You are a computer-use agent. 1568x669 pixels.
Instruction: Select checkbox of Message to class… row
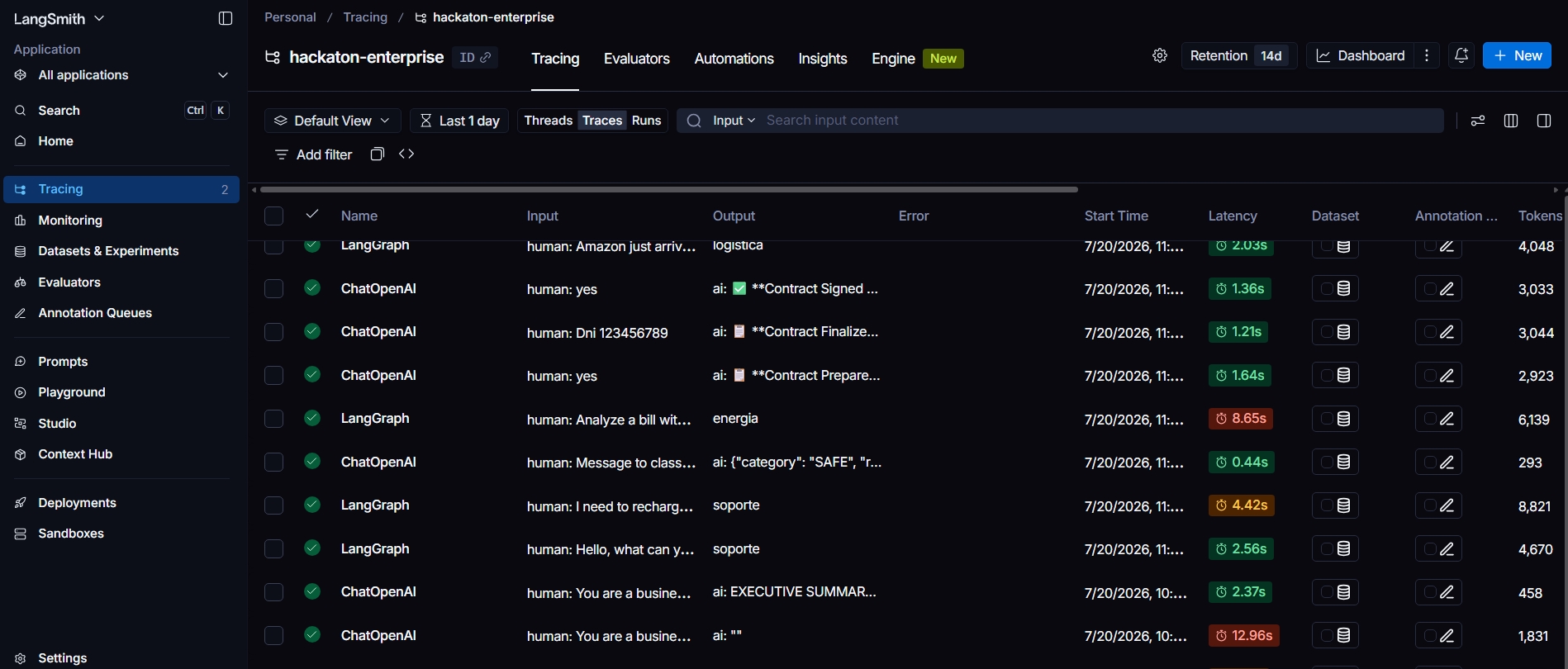(x=273, y=462)
